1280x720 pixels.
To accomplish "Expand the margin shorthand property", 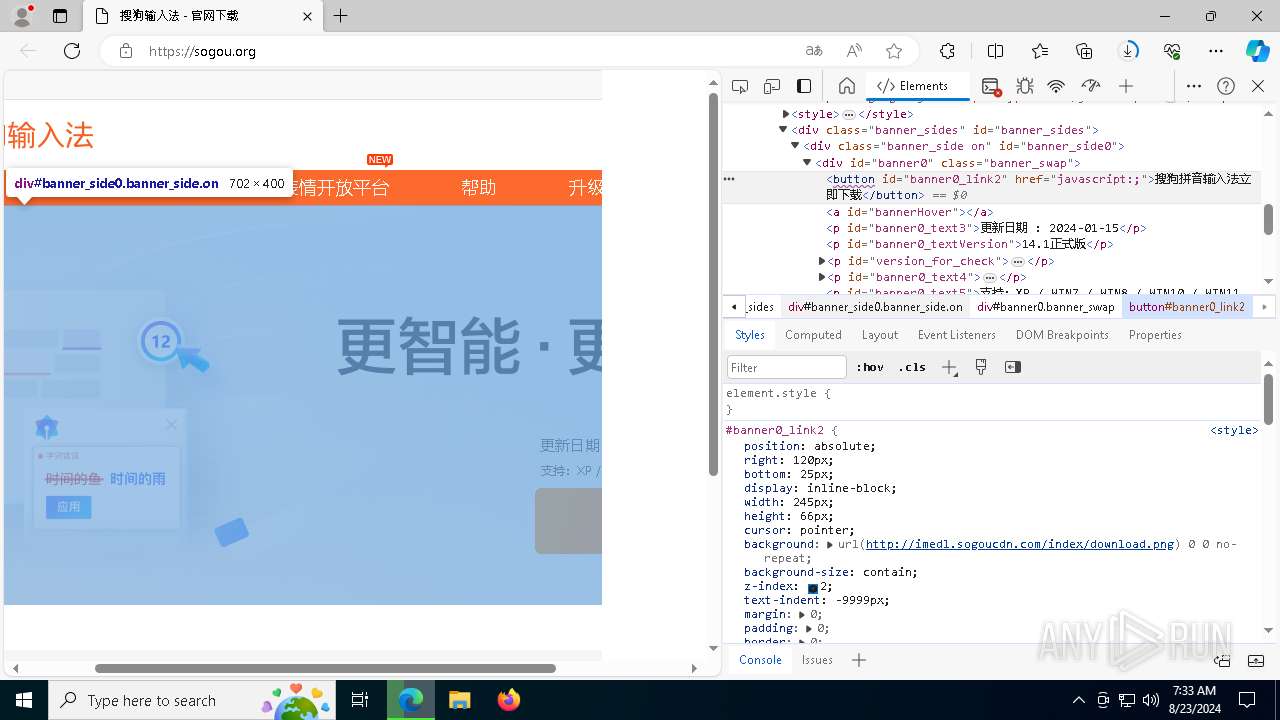I will (x=802, y=615).
